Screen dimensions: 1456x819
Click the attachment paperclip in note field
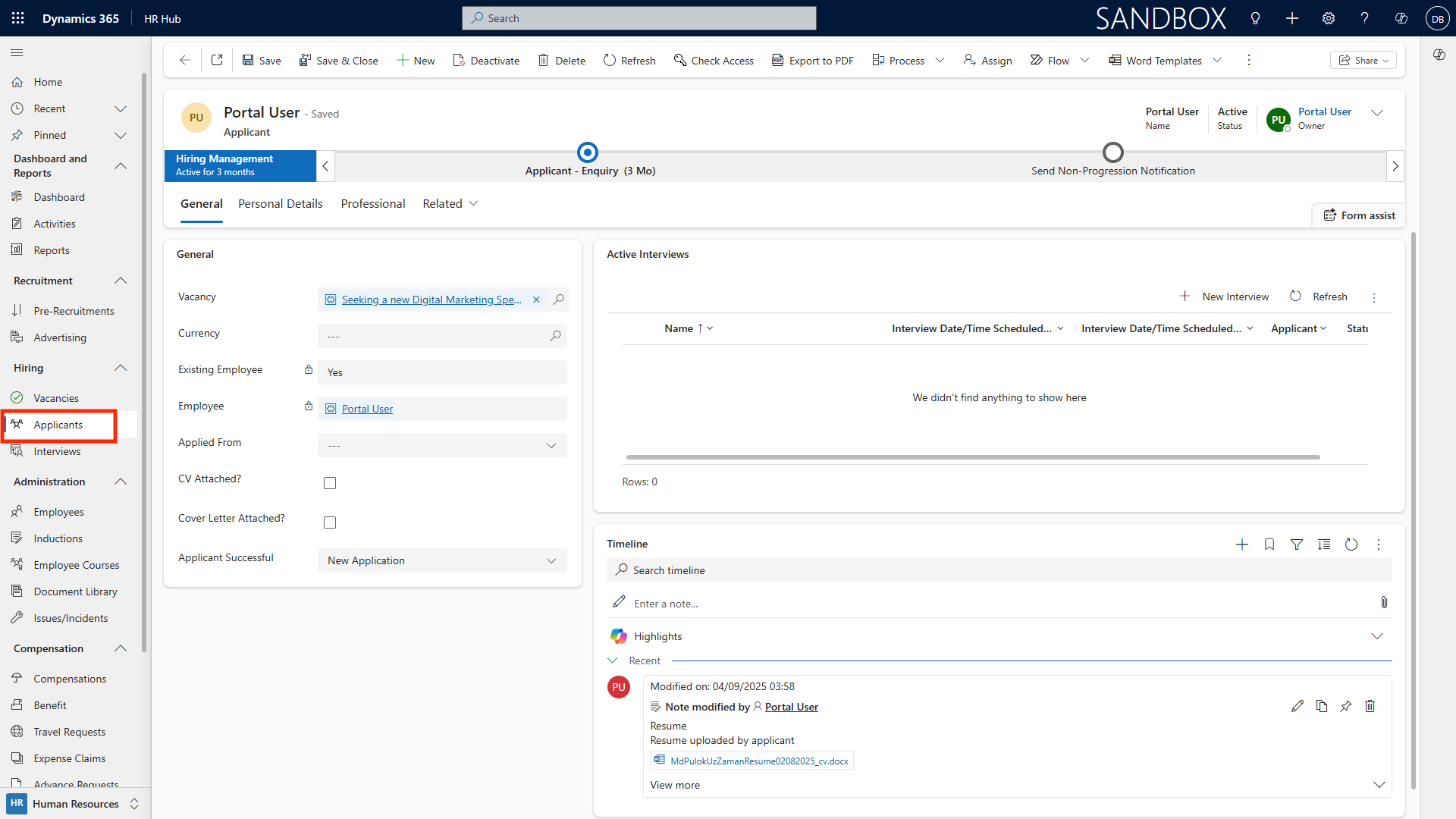click(x=1384, y=602)
